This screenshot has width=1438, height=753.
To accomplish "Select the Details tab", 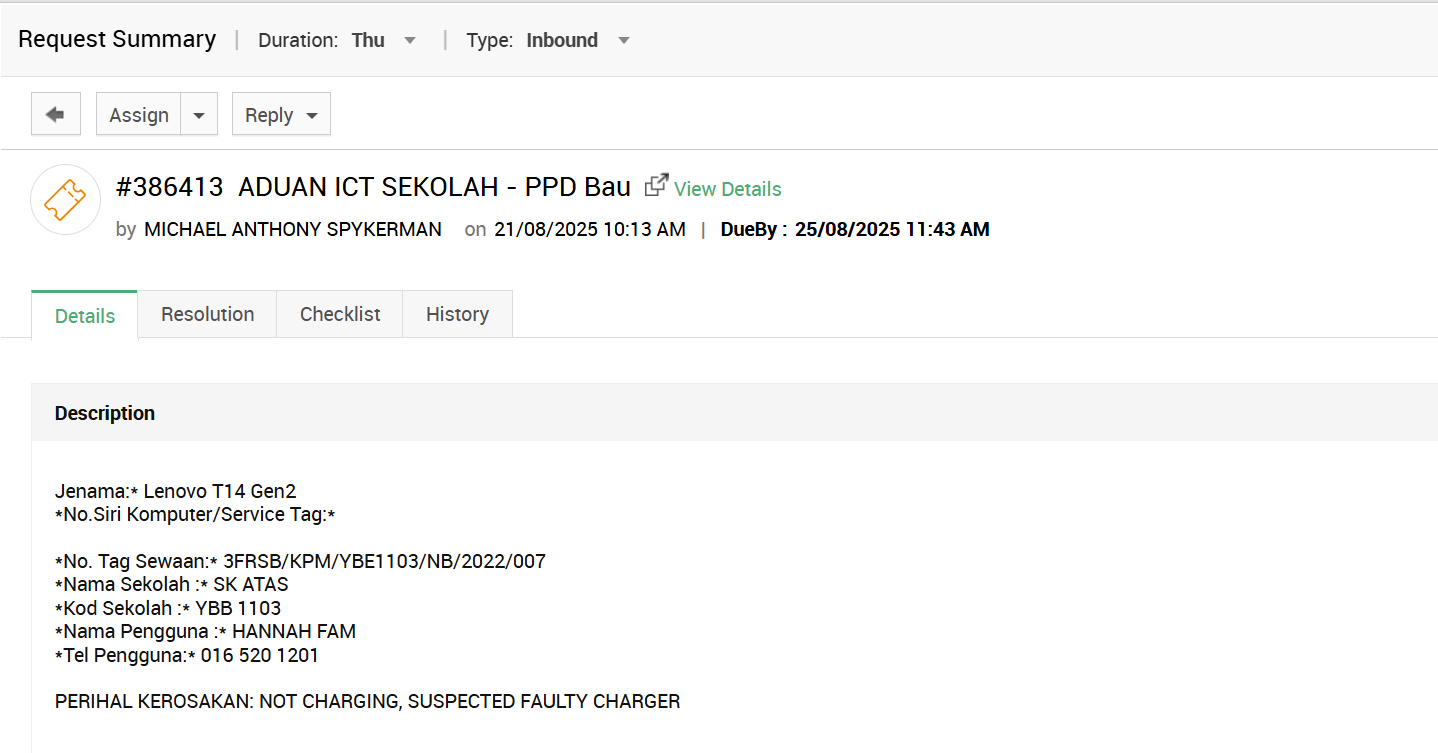I will pyautogui.click(x=85, y=316).
